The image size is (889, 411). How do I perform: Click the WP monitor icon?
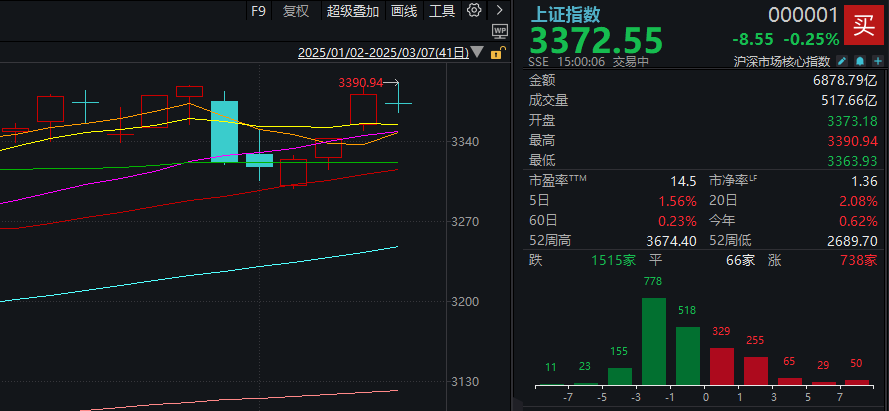point(499,31)
